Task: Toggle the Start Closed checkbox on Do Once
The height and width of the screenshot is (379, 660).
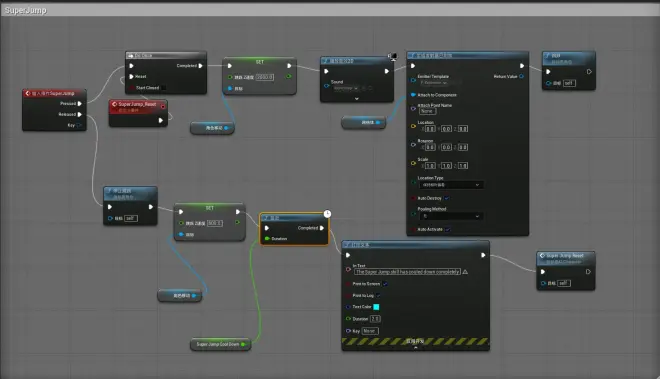Action: tap(163, 88)
